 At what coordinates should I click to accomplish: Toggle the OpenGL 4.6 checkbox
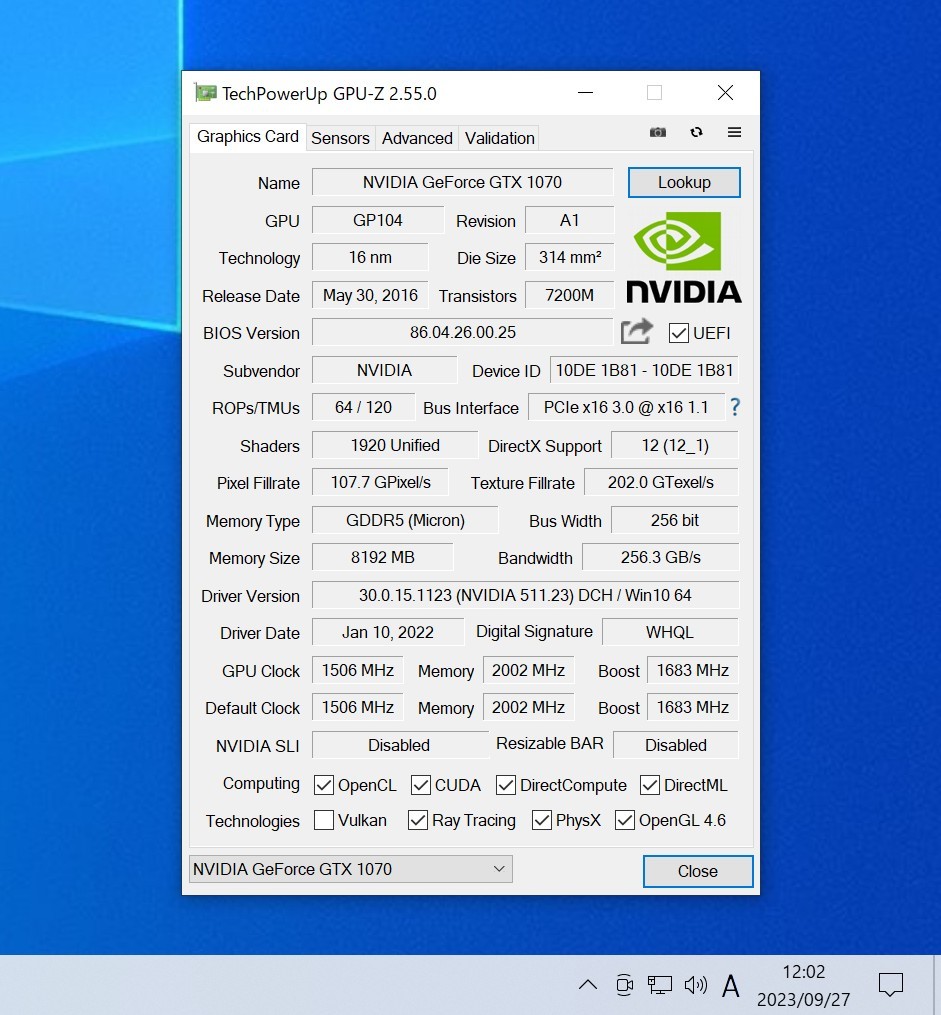pyautogui.click(x=625, y=820)
